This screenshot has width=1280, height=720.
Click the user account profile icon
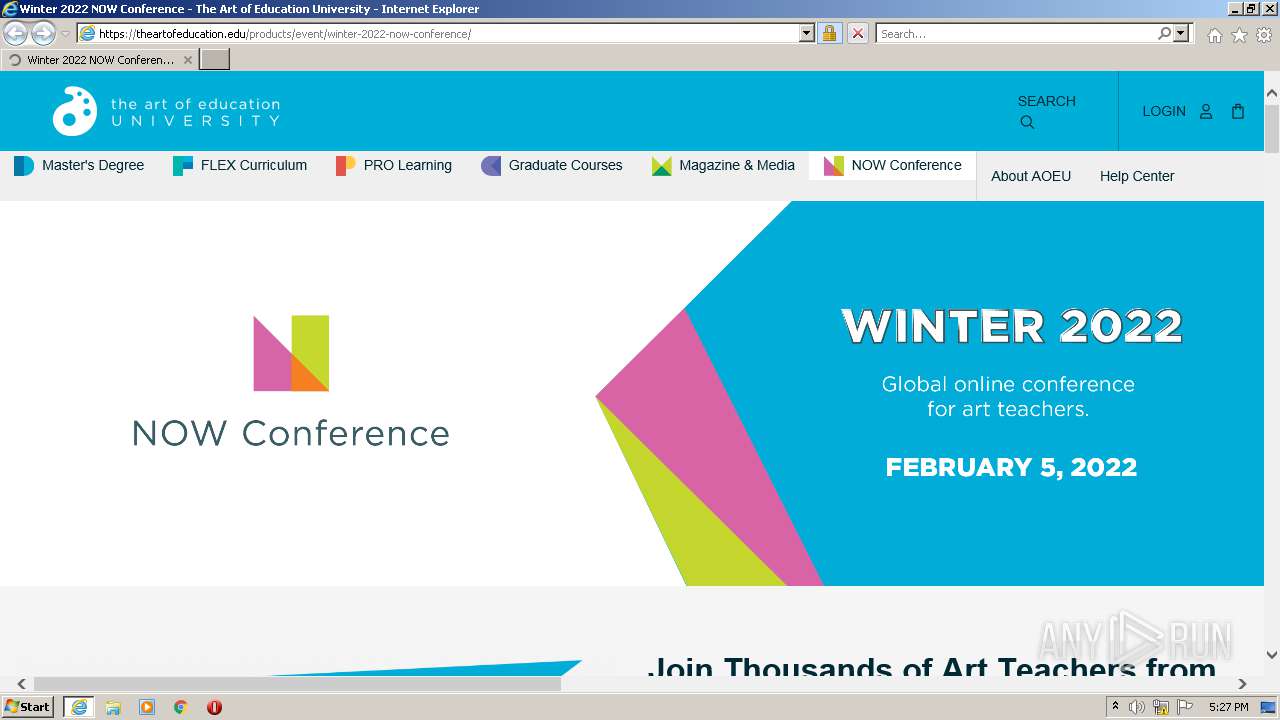[1206, 112]
